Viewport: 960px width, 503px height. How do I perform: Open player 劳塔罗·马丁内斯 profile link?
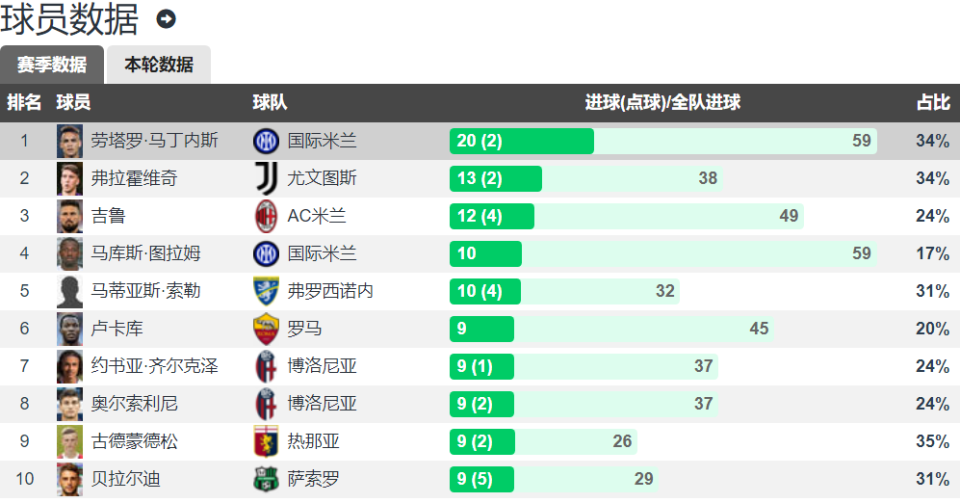[x=154, y=141]
